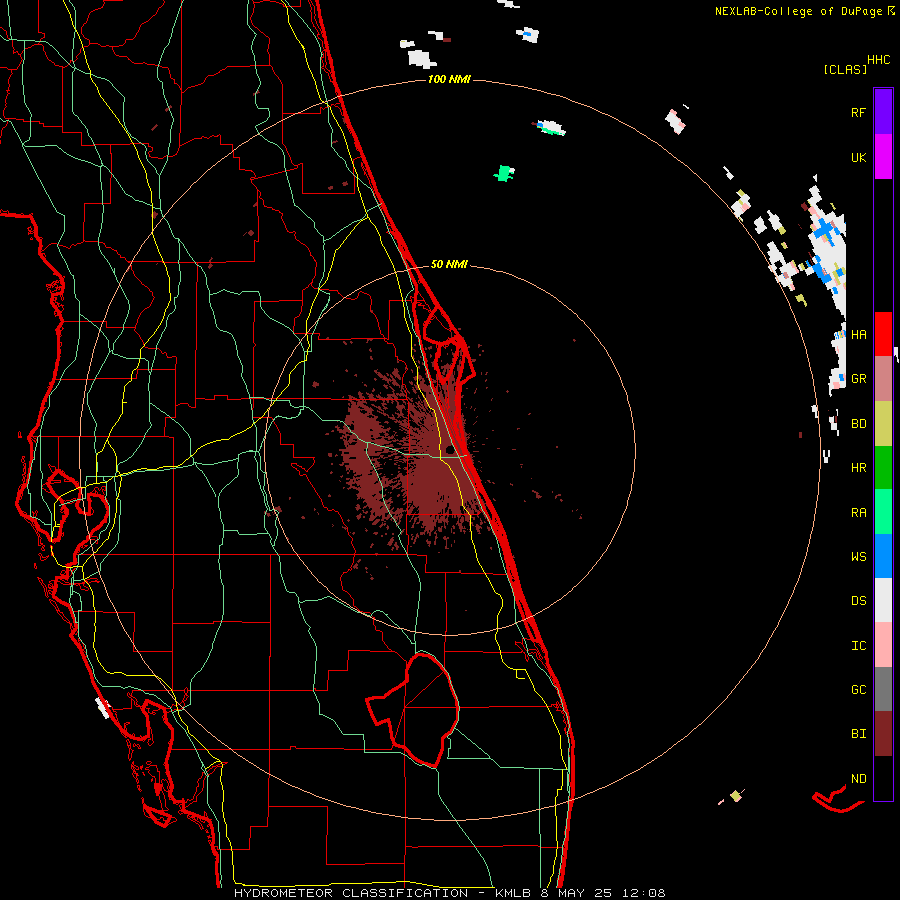Click the green rain echo blob offshore
Screen dimensions: 900x900
504,173
